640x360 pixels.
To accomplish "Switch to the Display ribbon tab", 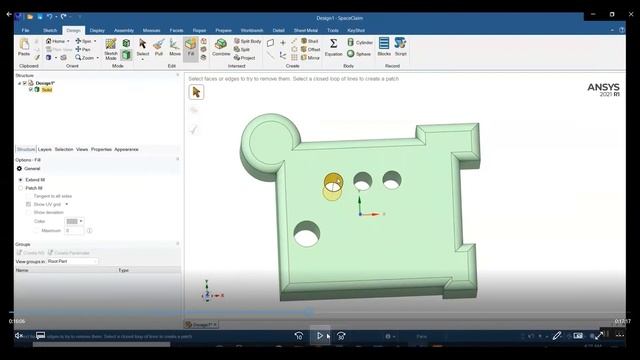I will tap(97, 30).
